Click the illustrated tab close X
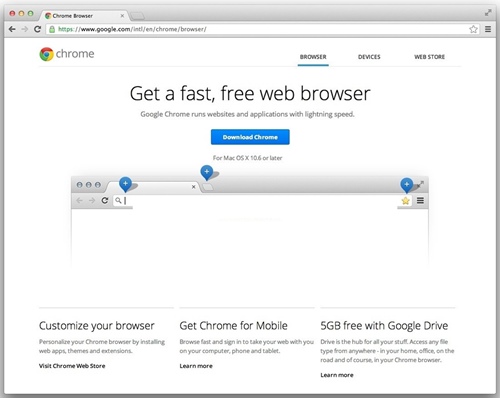This screenshot has width=500, height=398. 193,187
